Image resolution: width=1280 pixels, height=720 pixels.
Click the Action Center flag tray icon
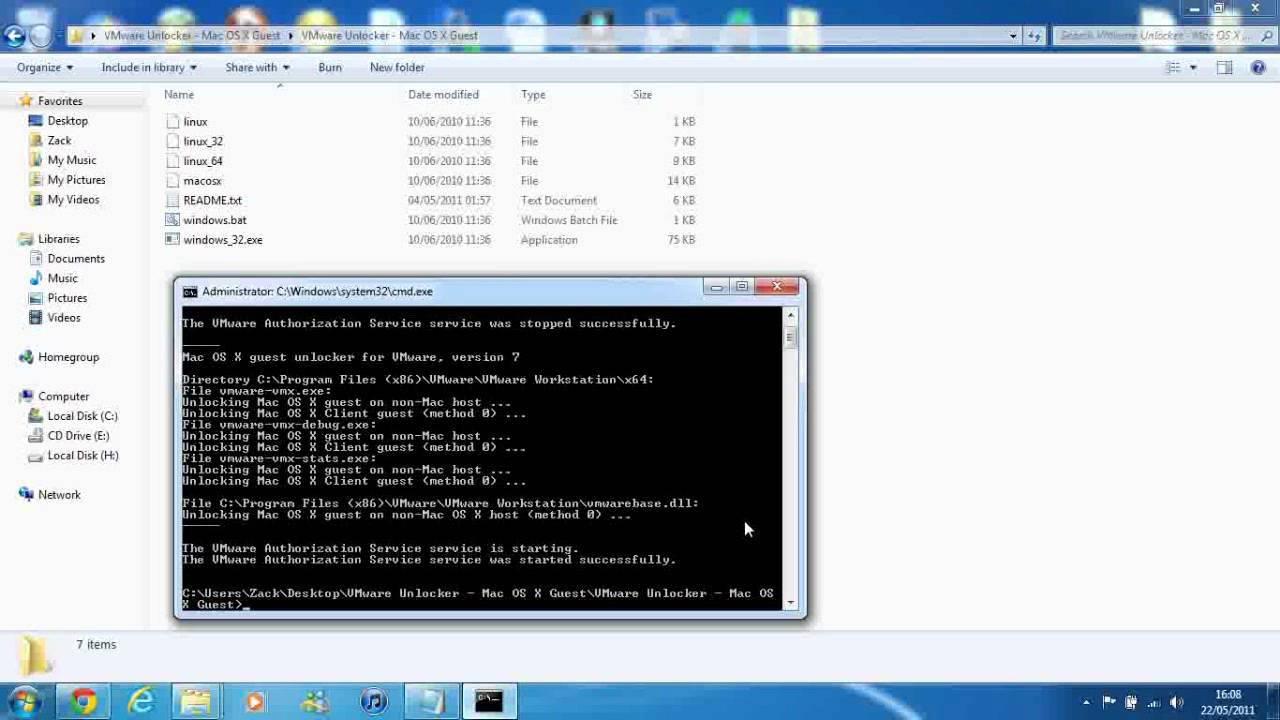[1109, 701]
